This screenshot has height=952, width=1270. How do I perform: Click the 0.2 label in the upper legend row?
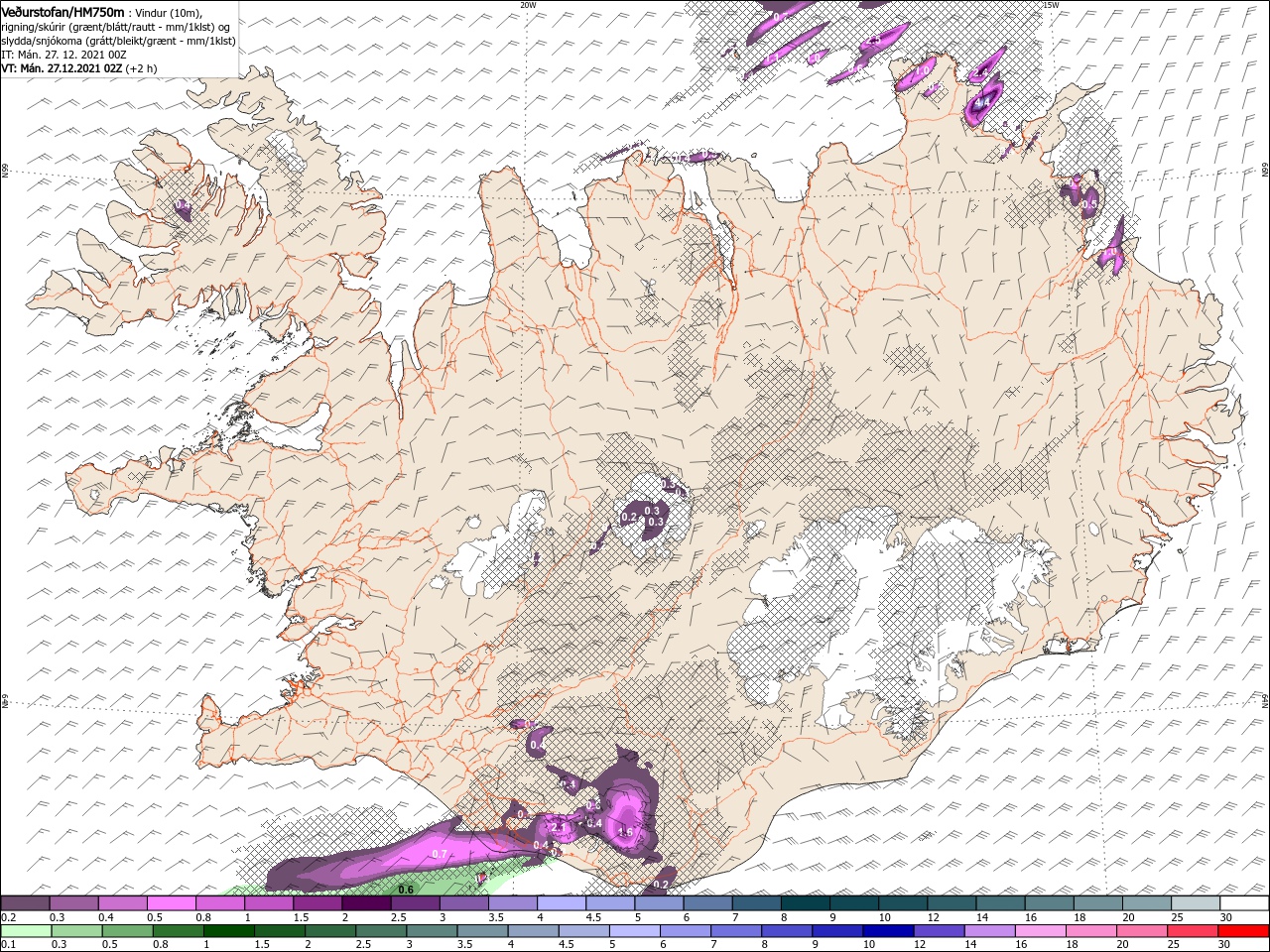pyautogui.click(x=9, y=918)
